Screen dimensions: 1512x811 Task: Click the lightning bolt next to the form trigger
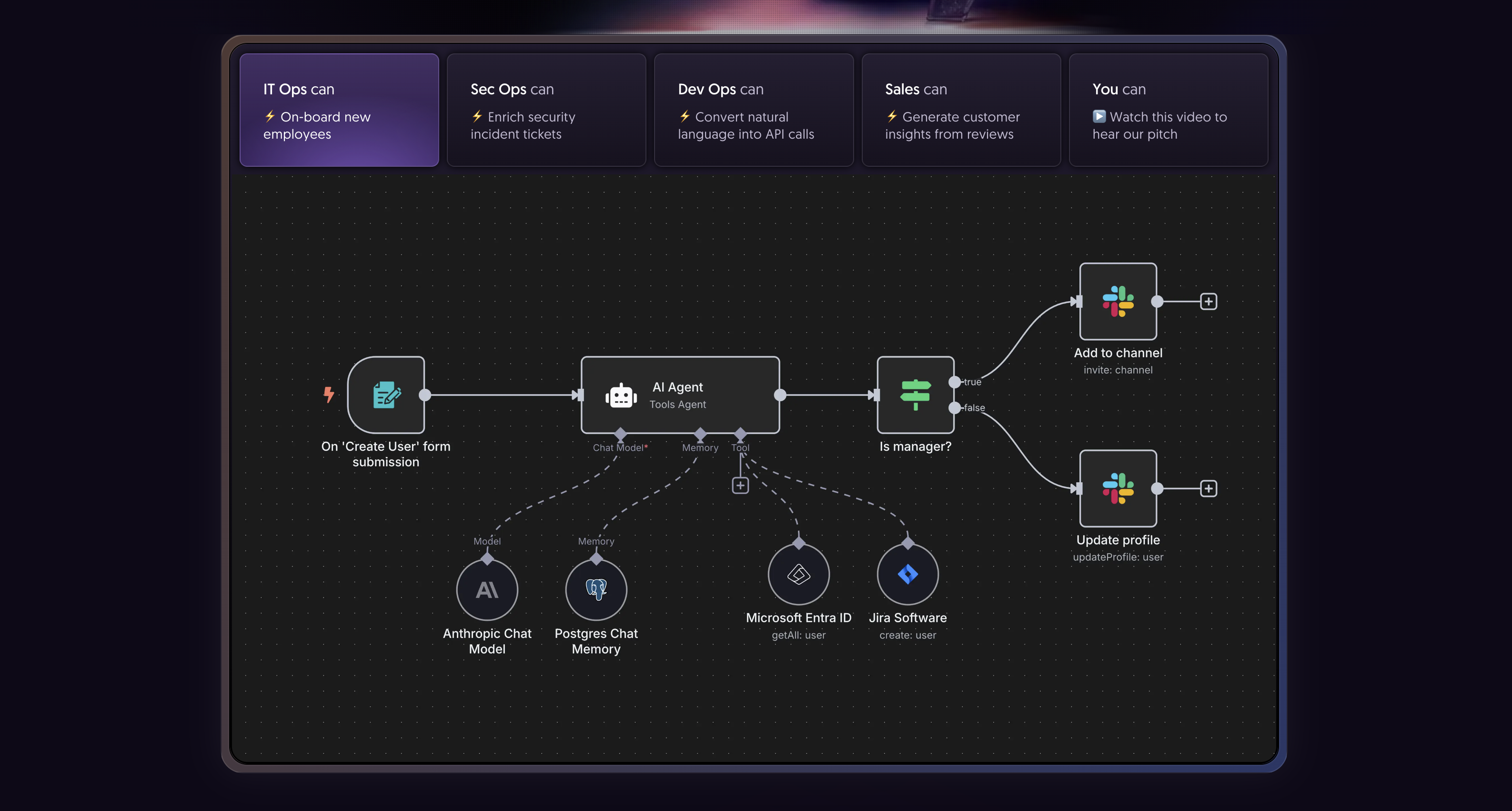[x=329, y=395]
